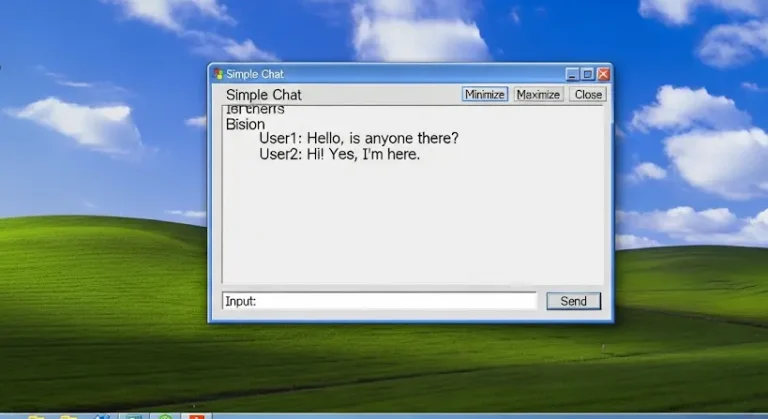Click the labeled Close text button
Screen dimensions: 768x419
pos(588,94)
